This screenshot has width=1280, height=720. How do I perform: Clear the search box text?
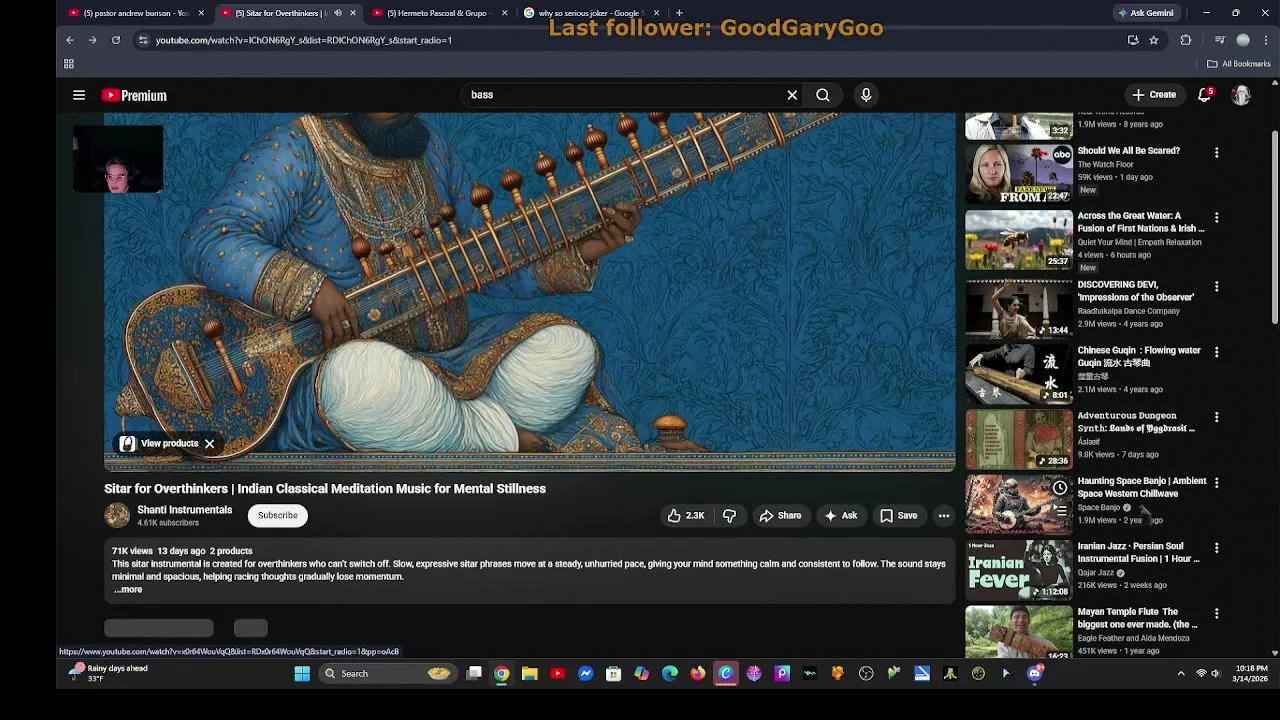(792, 95)
